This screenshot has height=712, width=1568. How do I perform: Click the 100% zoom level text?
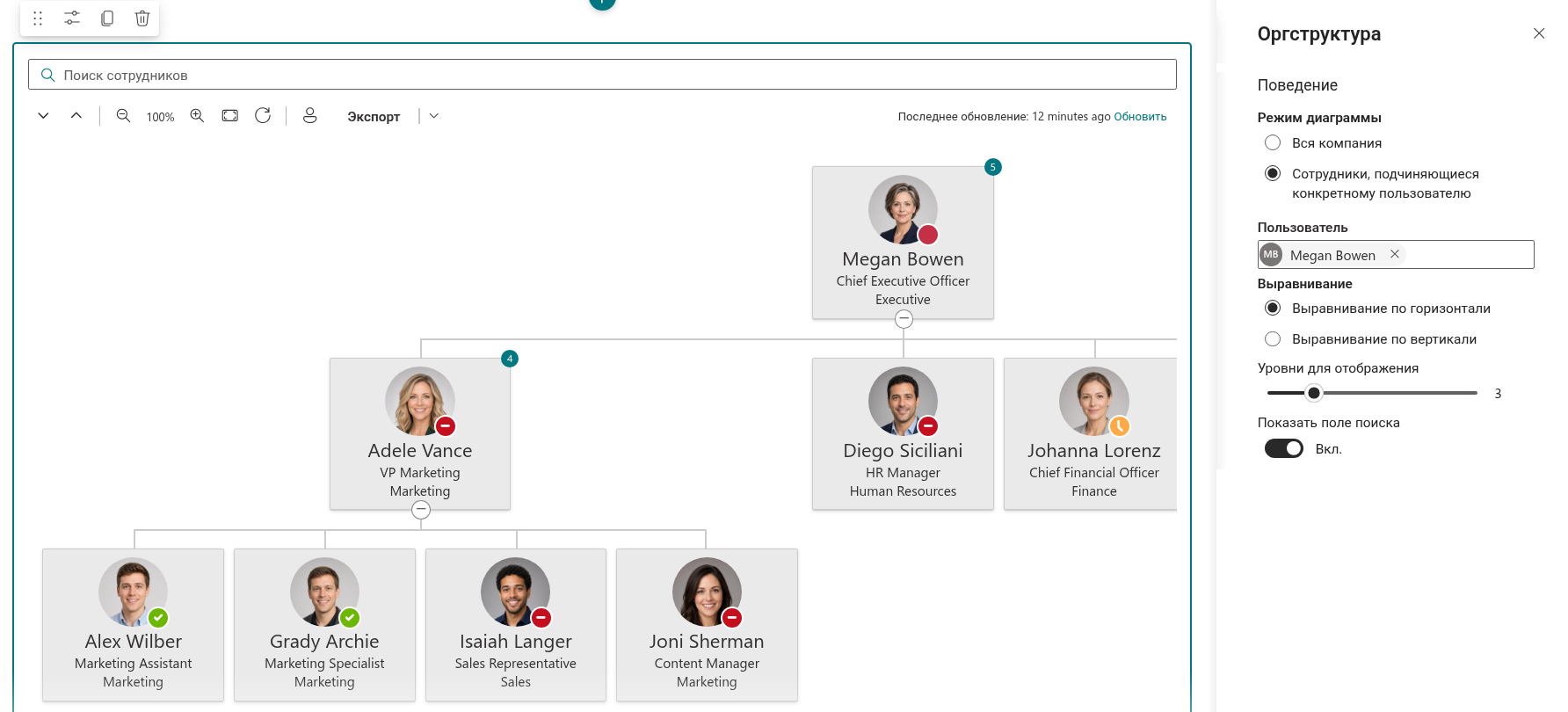(160, 117)
